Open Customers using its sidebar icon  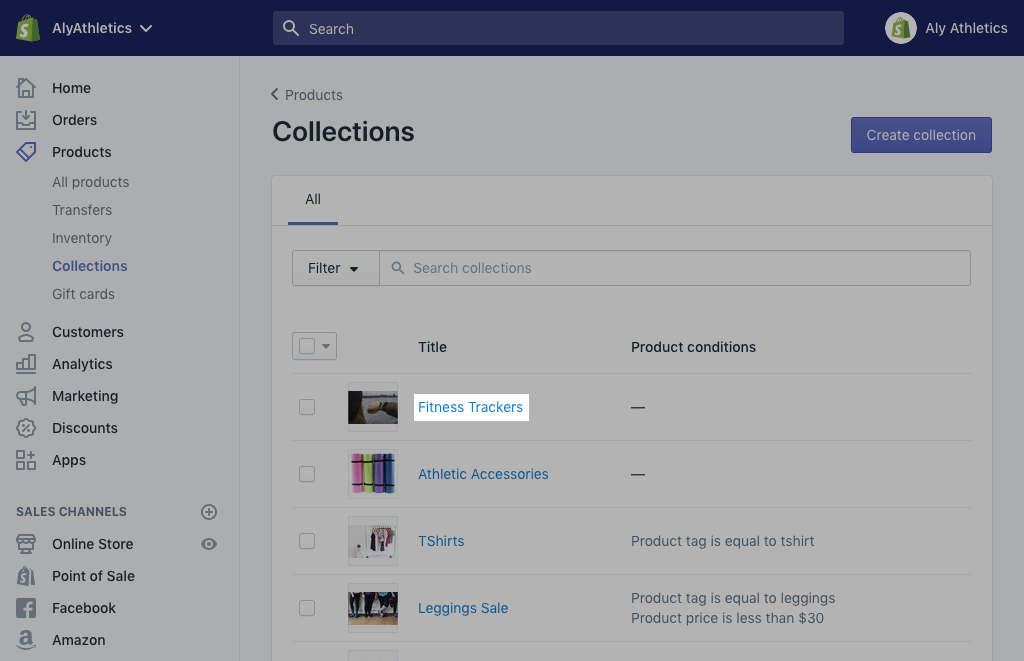point(28,332)
